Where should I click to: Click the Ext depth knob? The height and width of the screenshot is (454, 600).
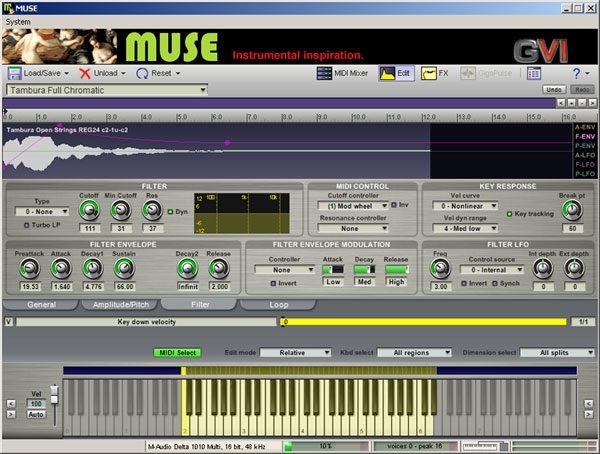click(x=574, y=268)
